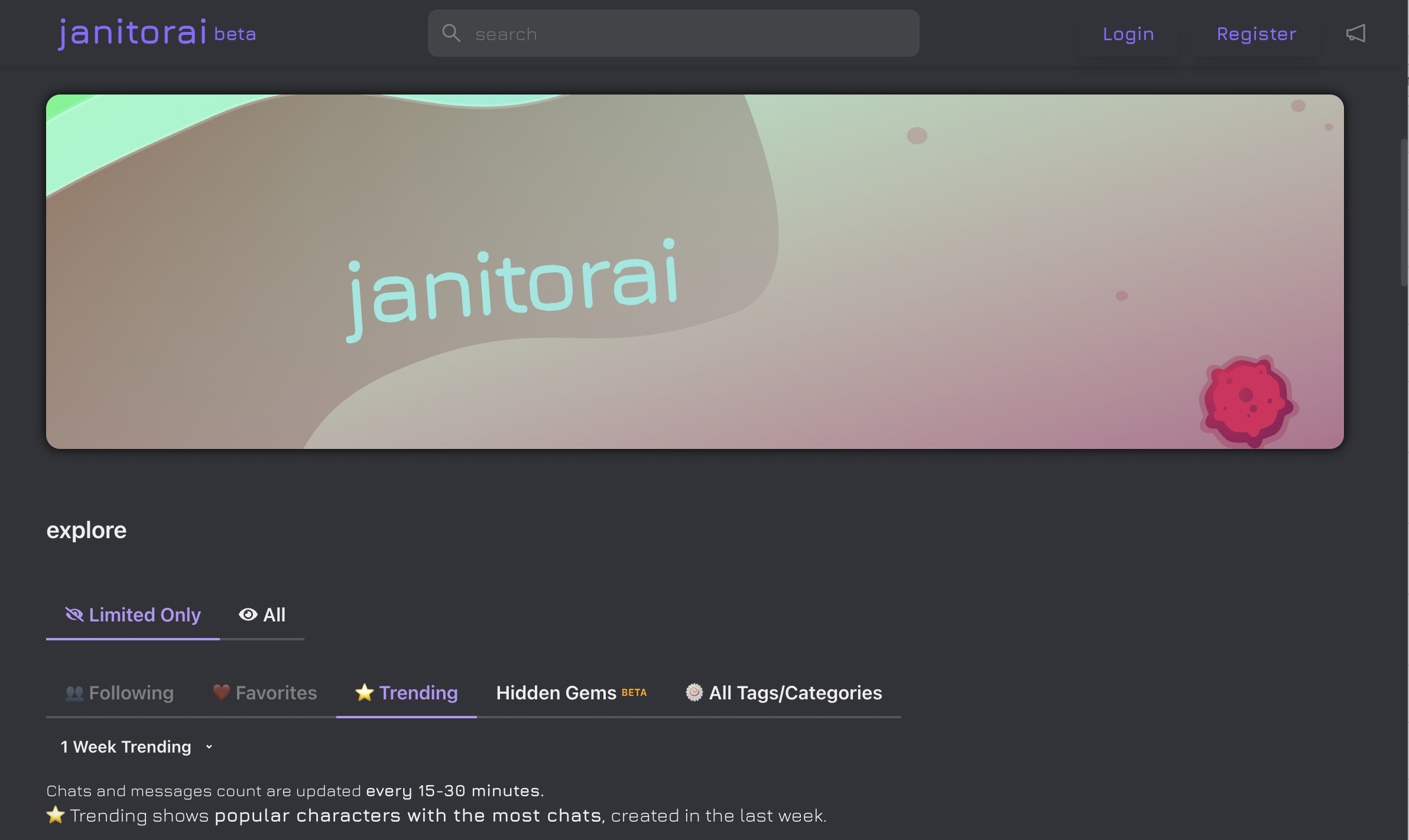This screenshot has height=840, width=1409.
Task: Expand the 1 Week Trending dropdown
Action: click(137, 747)
